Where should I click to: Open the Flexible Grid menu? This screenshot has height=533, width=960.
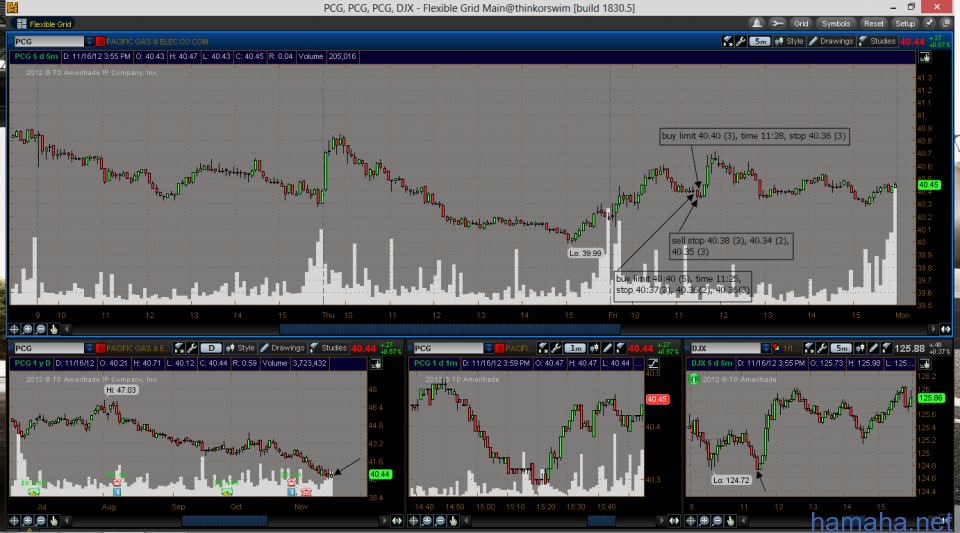coord(44,24)
